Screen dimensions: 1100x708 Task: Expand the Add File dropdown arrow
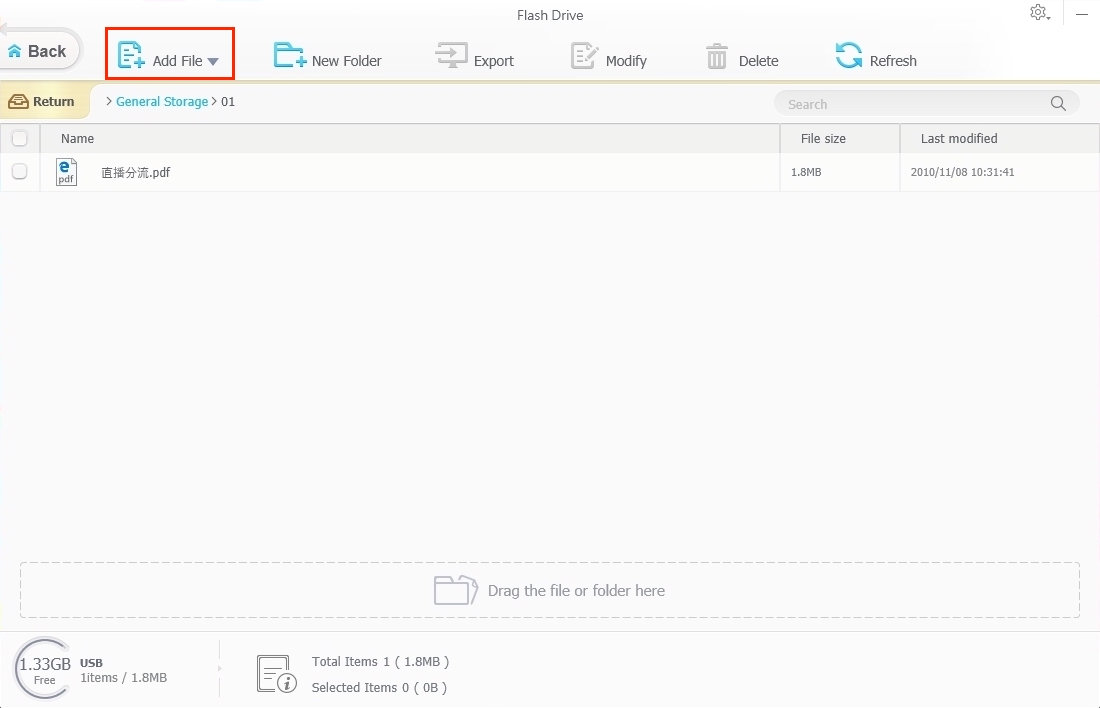click(x=213, y=62)
